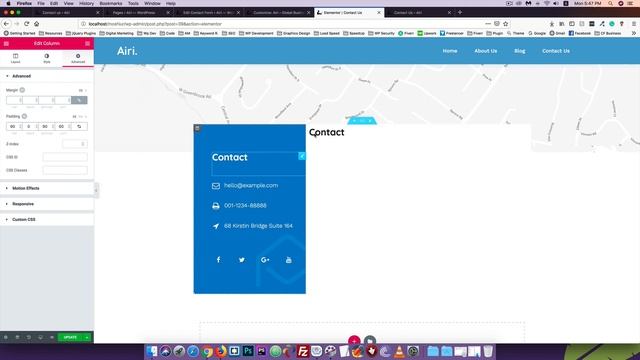The image size is (640, 360).
Task: Open the widgets grid panel icon
Action: coord(87,43)
